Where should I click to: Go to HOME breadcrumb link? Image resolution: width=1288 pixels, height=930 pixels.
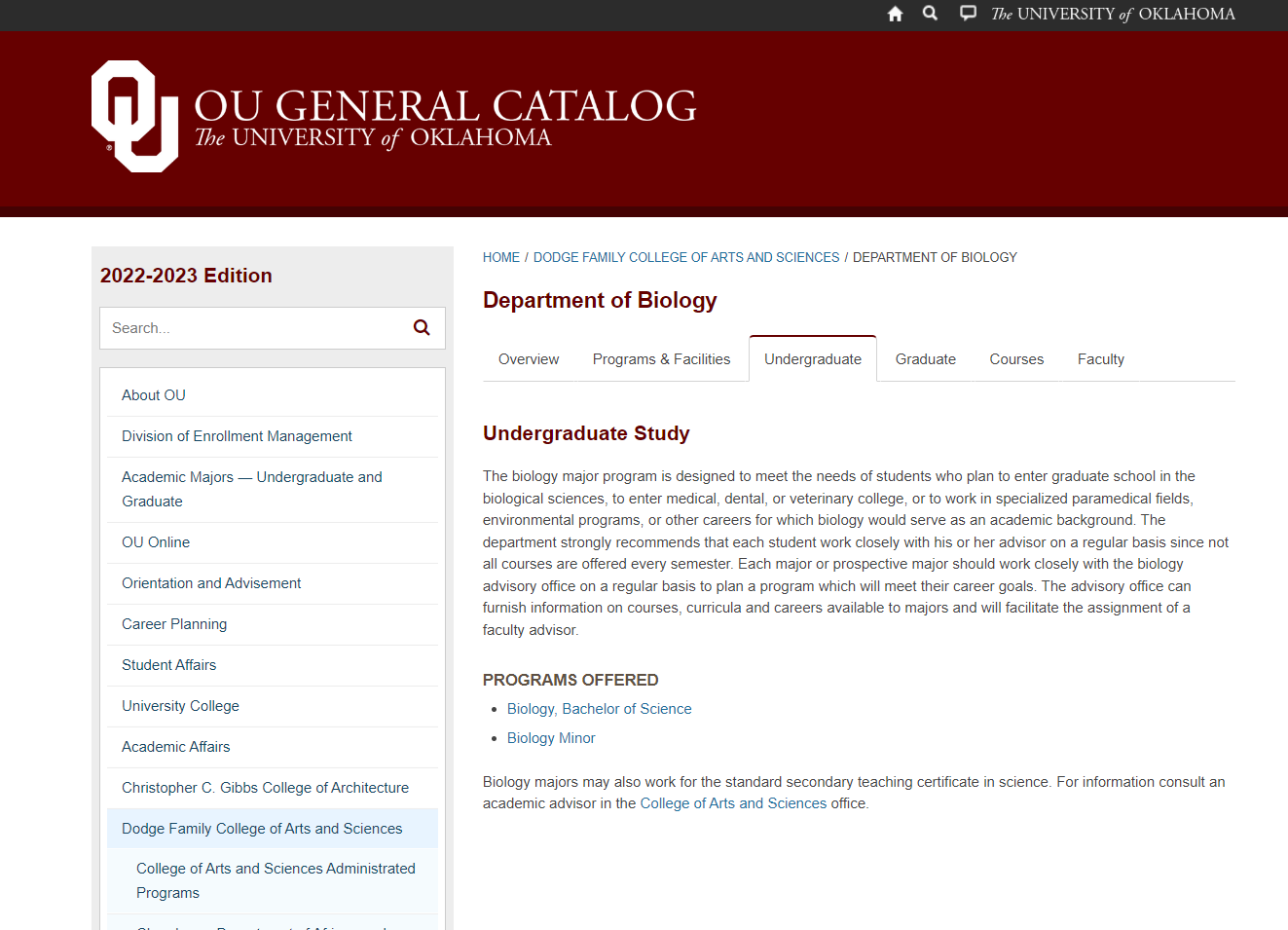click(501, 257)
